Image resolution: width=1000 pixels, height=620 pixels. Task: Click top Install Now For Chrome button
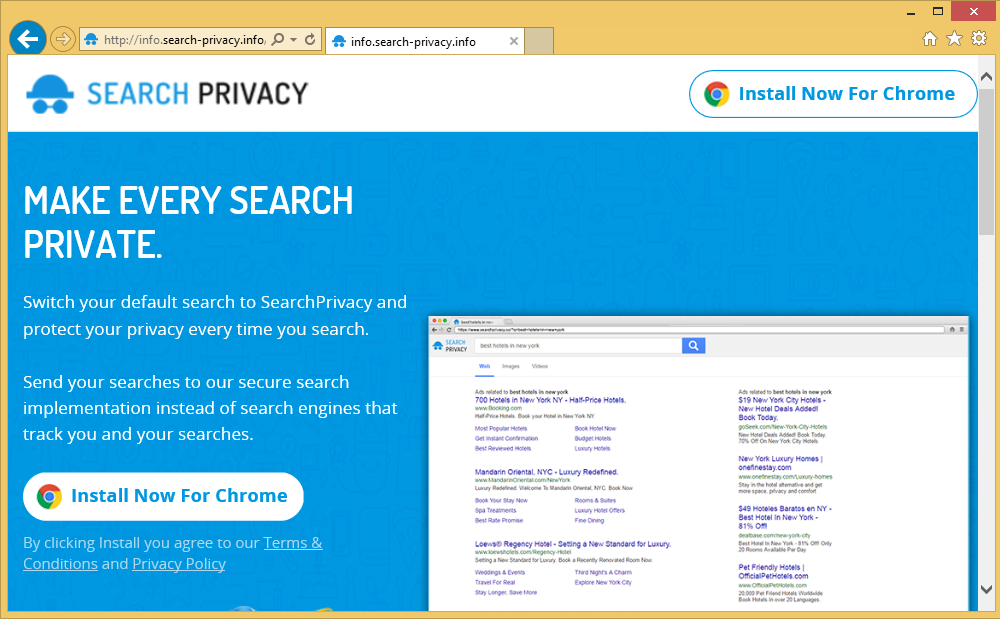pyautogui.click(x=833, y=94)
